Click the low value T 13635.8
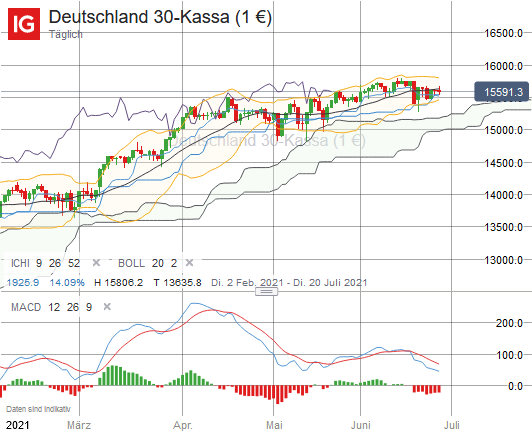This screenshot has height=434, width=532. point(177,282)
